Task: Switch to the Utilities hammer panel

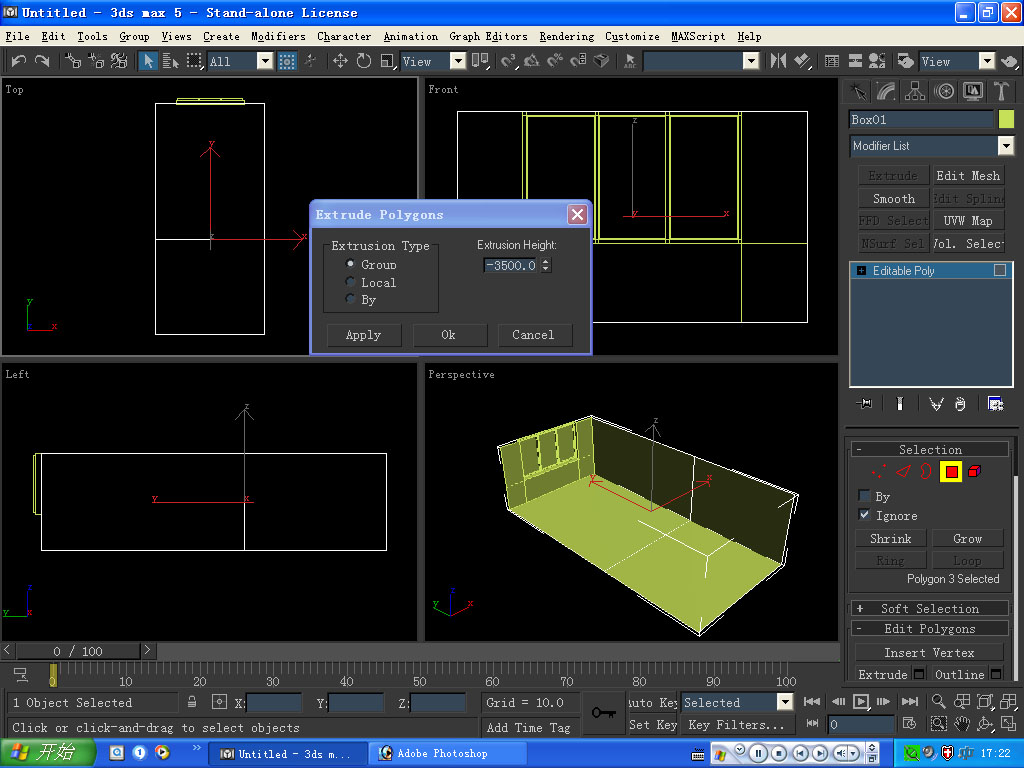Action: click(1001, 92)
